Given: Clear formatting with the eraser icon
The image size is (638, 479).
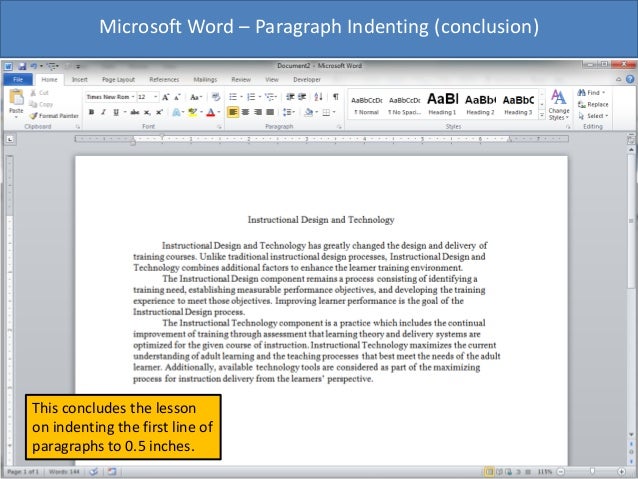Looking at the screenshot, I should (216, 97).
